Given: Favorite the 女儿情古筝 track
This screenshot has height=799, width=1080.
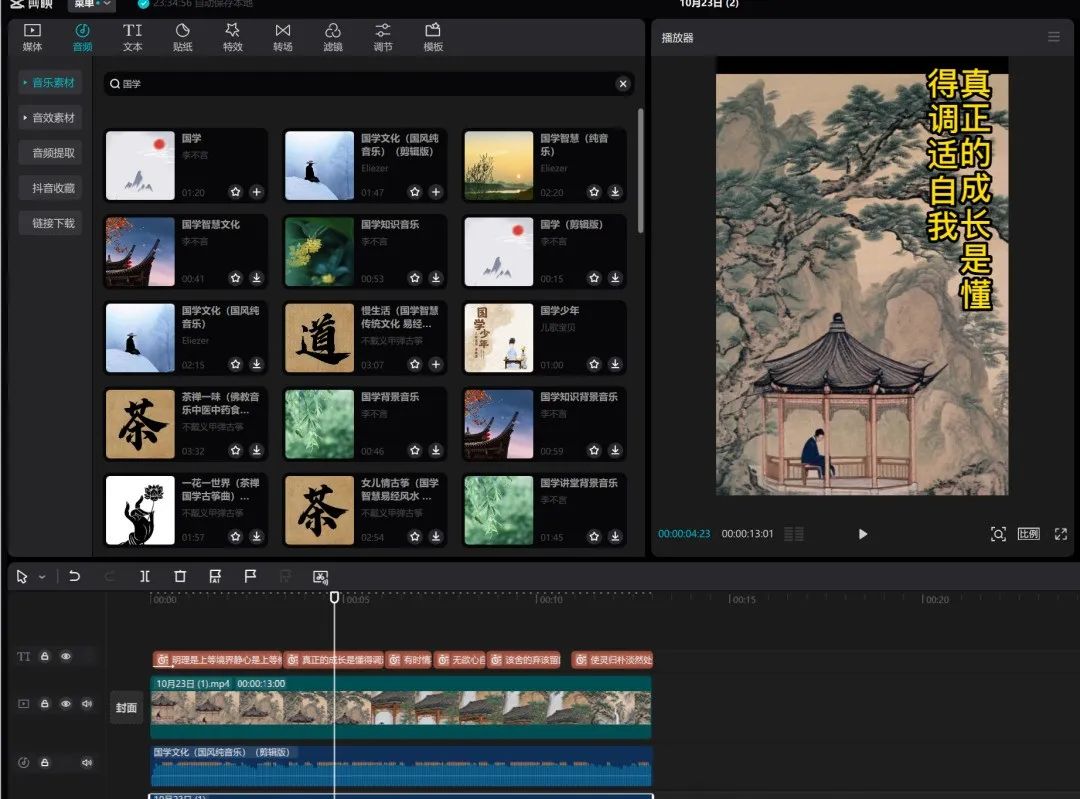Looking at the screenshot, I should pos(415,537).
